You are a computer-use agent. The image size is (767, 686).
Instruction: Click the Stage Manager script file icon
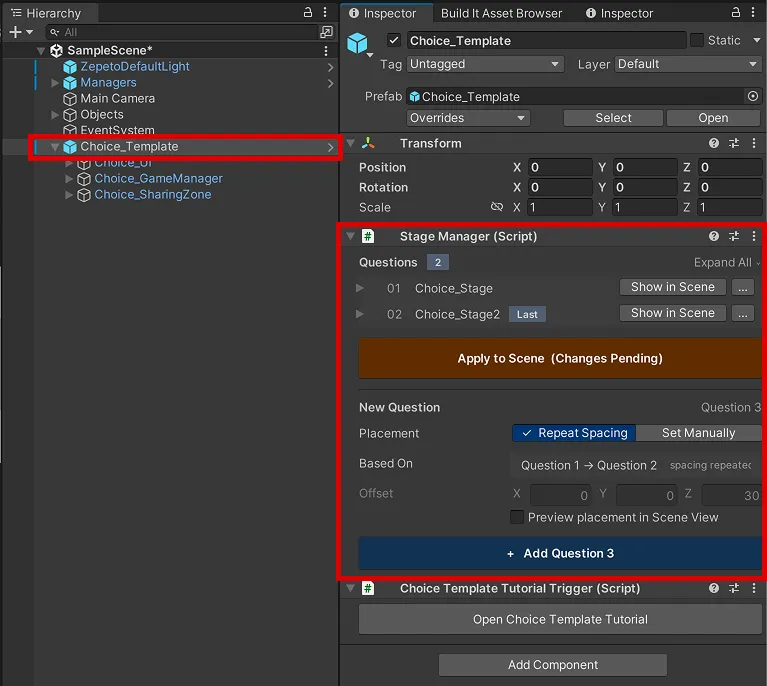[x=368, y=236]
